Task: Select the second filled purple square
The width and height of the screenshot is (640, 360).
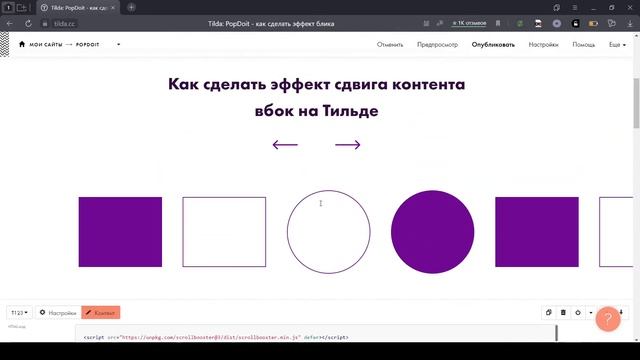Action: click(x=537, y=232)
